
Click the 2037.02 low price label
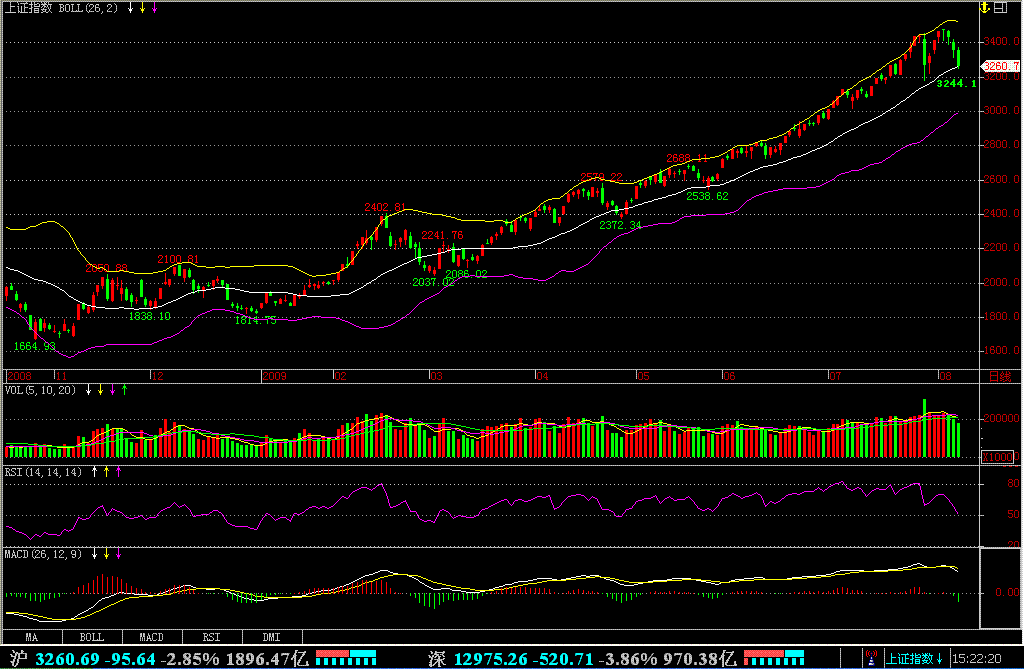pyautogui.click(x=433, y=282)
